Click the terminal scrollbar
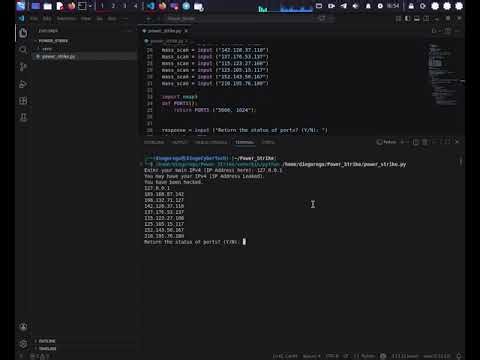The height and width of the screenshot is (360, 480). (x=461, y=161)
